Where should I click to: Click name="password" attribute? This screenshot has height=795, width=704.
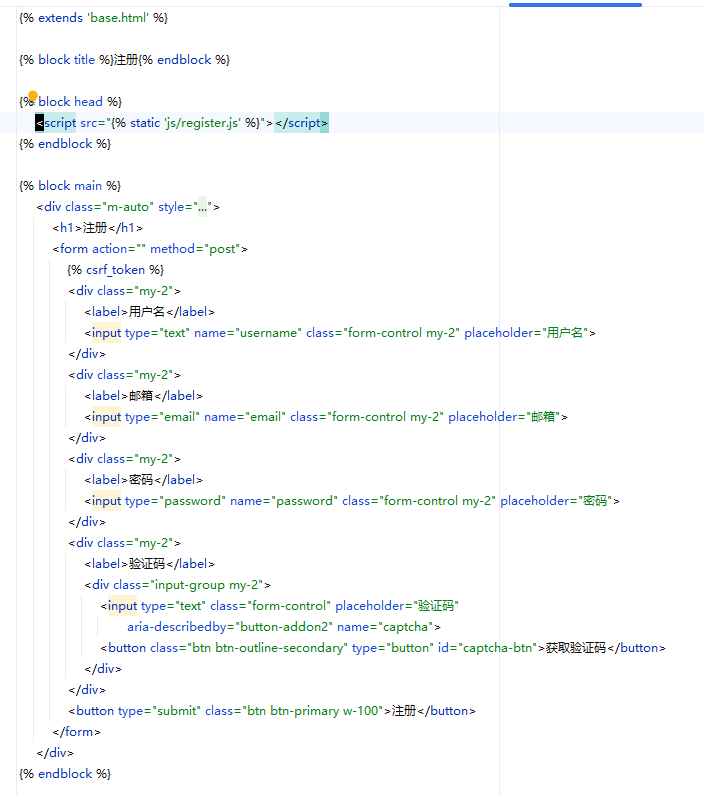[284, 501]
